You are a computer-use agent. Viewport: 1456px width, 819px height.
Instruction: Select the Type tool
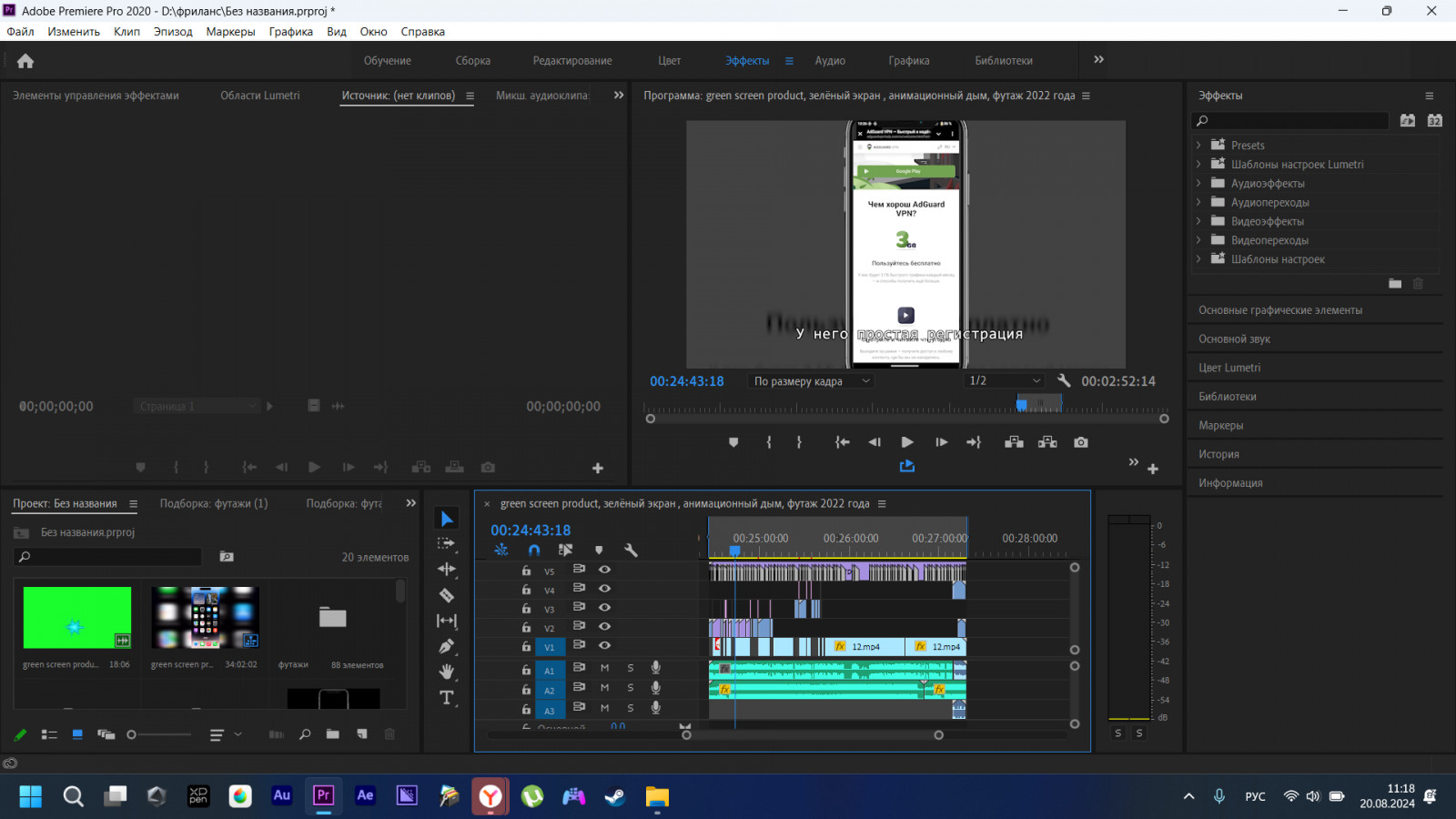(446, 698)
